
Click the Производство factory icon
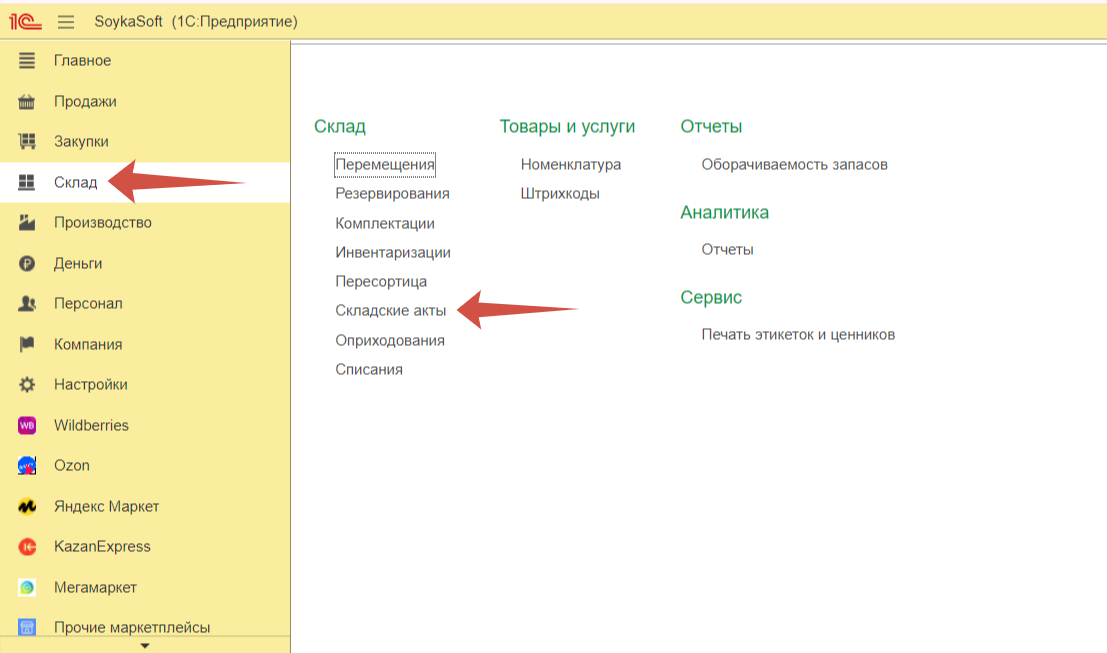coord(27,222)
